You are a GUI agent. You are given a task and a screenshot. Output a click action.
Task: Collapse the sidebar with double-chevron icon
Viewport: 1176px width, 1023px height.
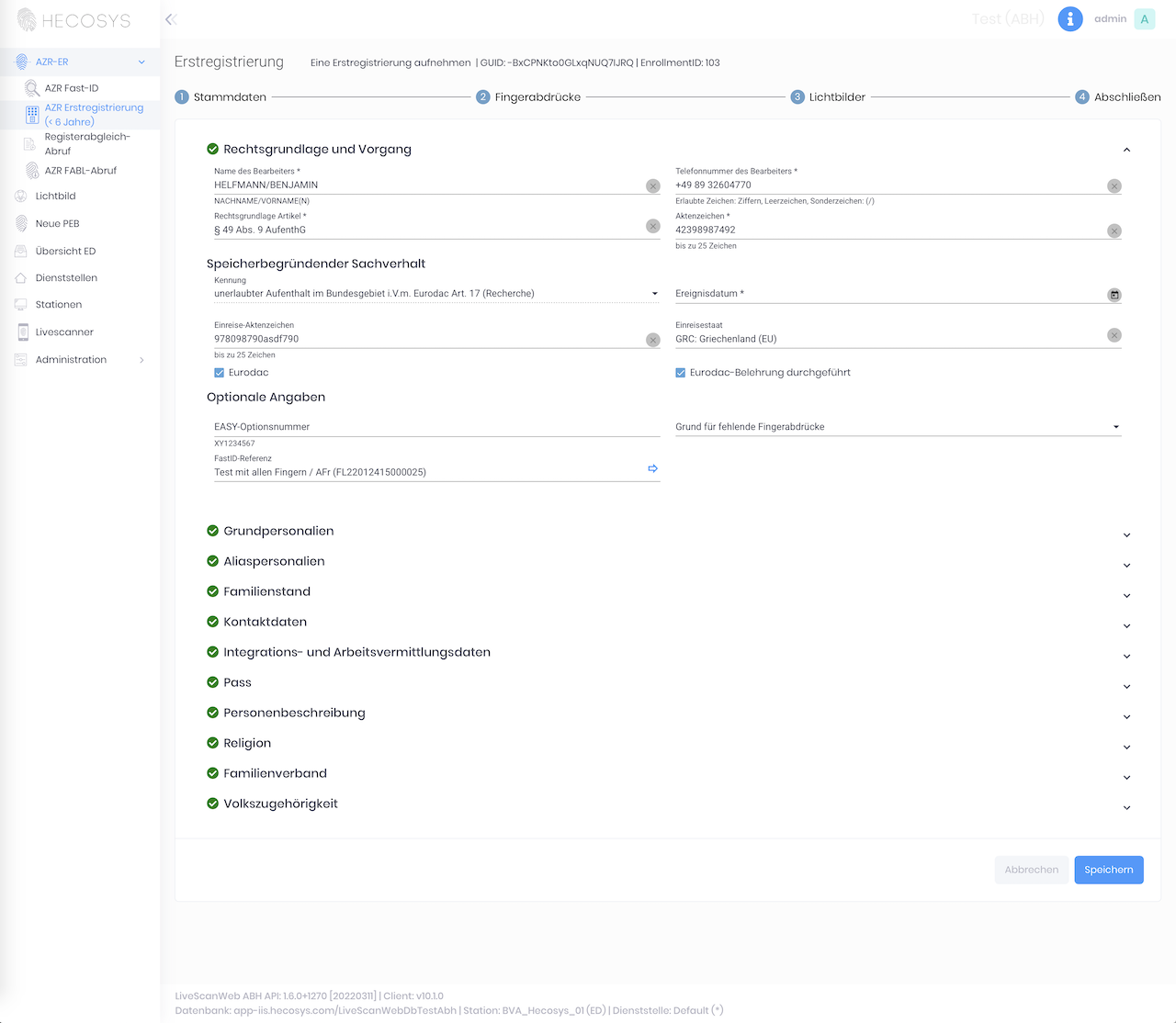pyautogui.click(x=171, y=19)
